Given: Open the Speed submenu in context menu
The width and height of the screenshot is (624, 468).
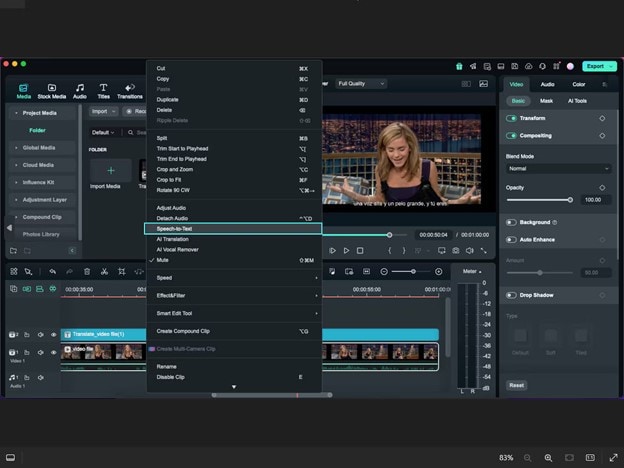Looking at the screenshot, I should point(234,278).
